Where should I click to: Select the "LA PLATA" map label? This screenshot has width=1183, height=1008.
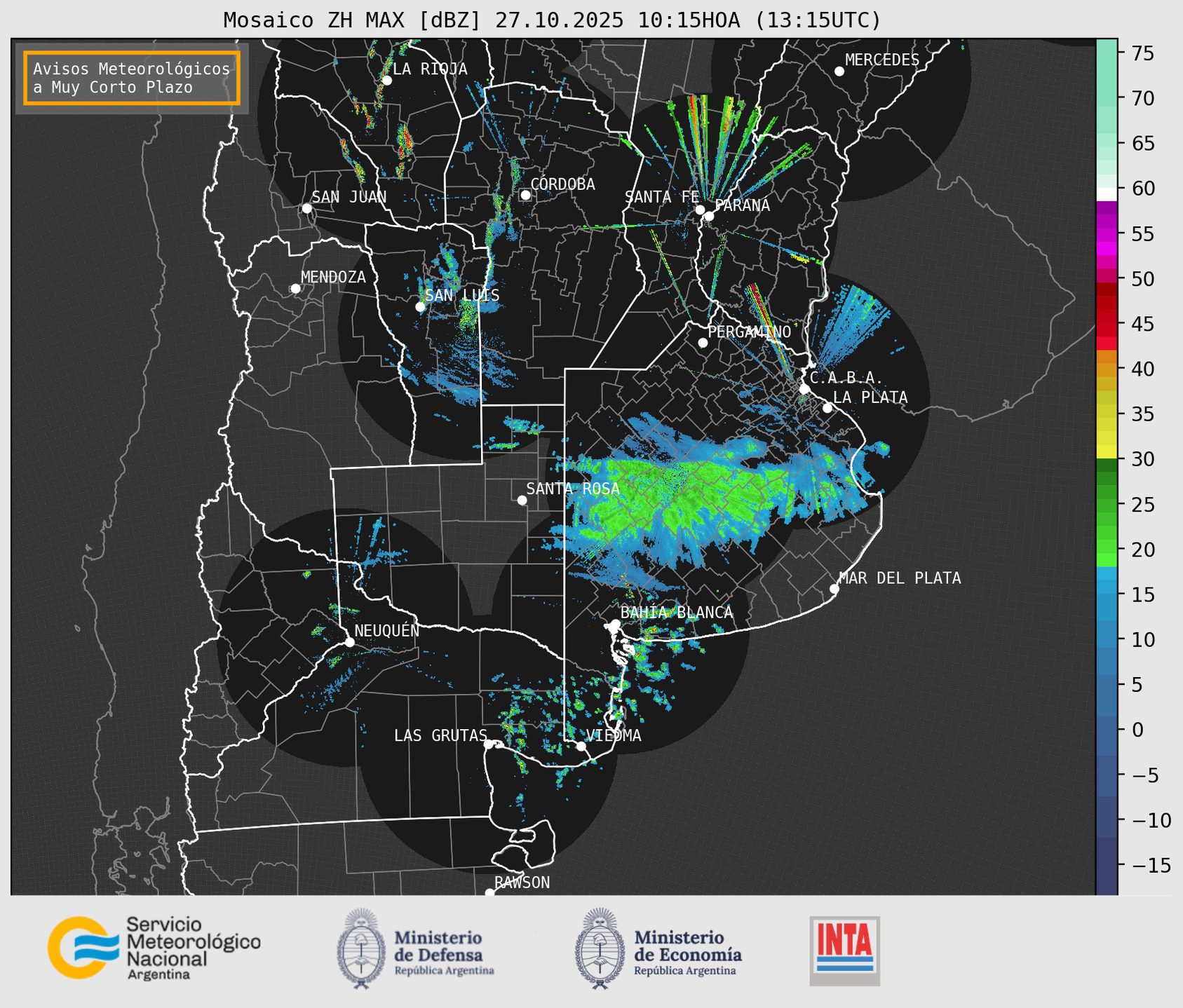(x=870, y=397)
